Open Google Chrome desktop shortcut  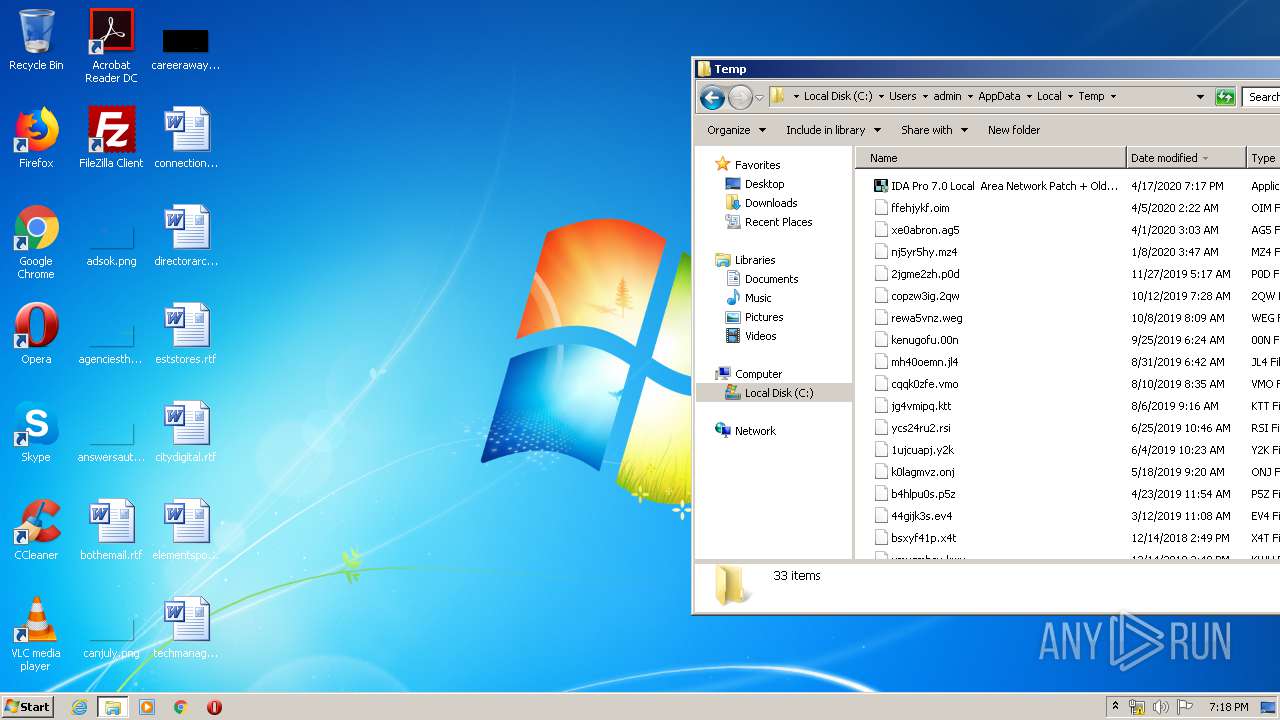coord(36,243)
